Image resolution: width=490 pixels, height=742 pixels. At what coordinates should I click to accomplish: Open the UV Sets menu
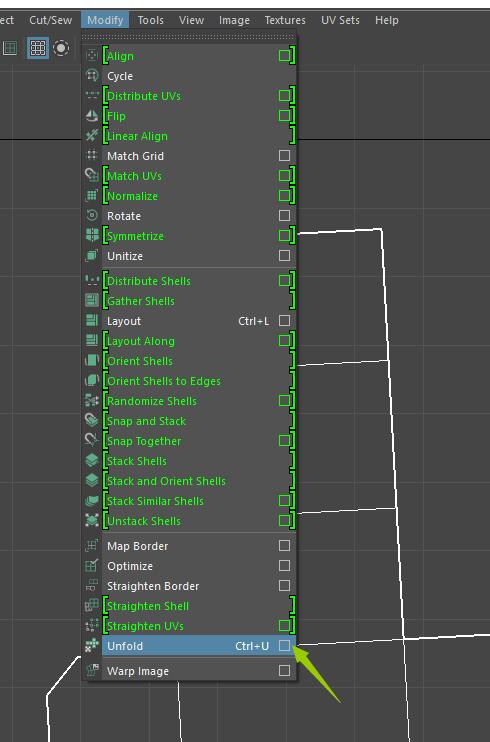340,20
